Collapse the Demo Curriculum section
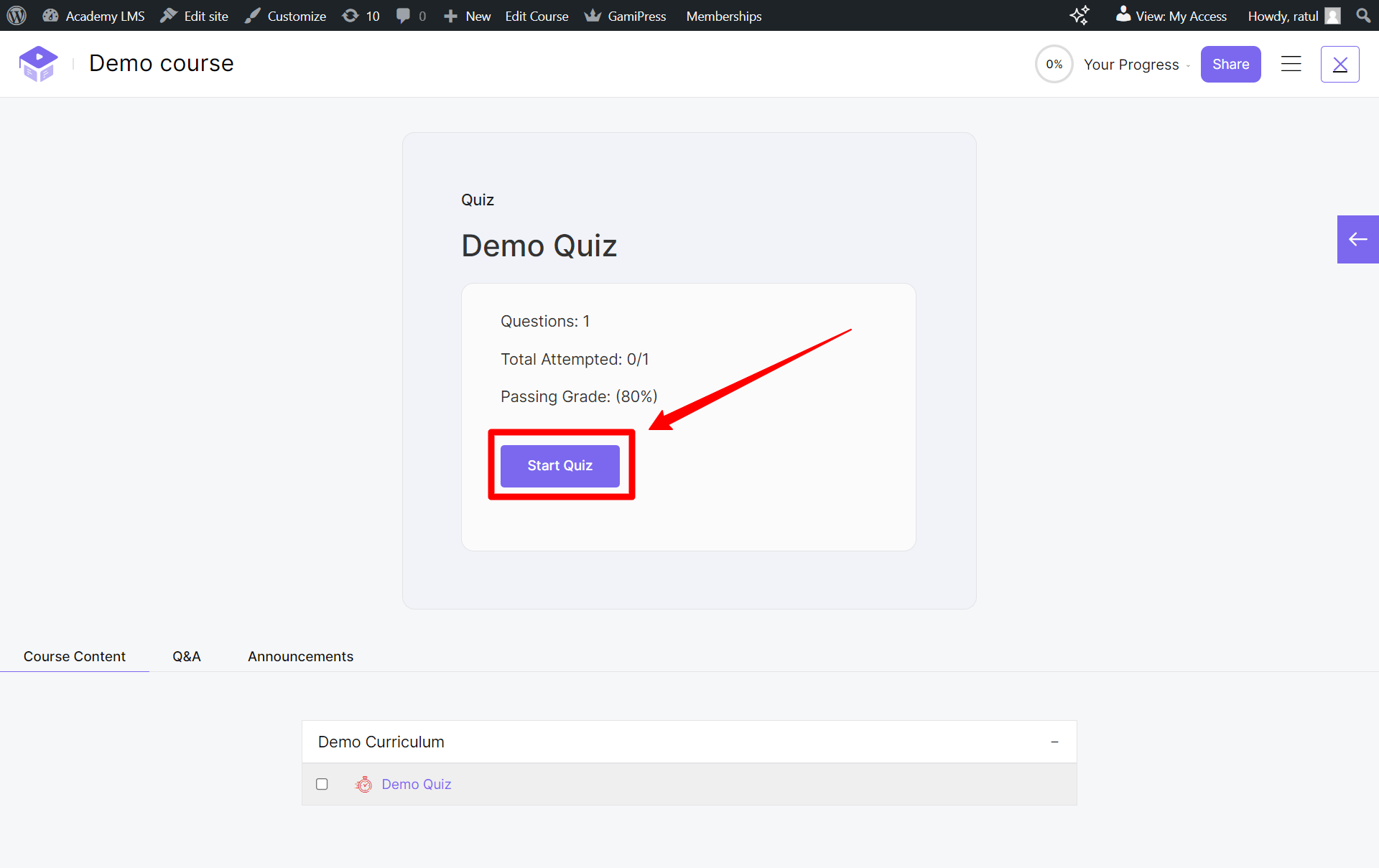1379x868 pixels. (x=1054, y=742)
